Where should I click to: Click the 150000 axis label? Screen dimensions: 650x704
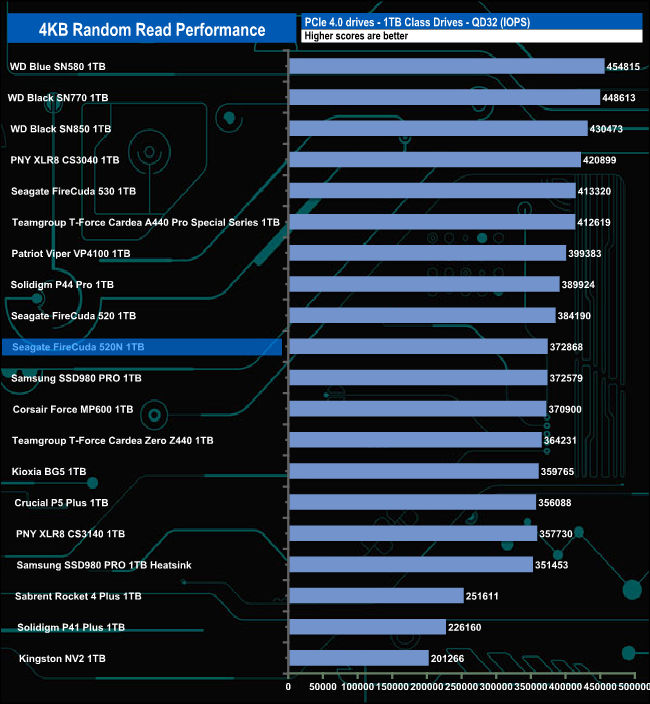click(392, 686)
